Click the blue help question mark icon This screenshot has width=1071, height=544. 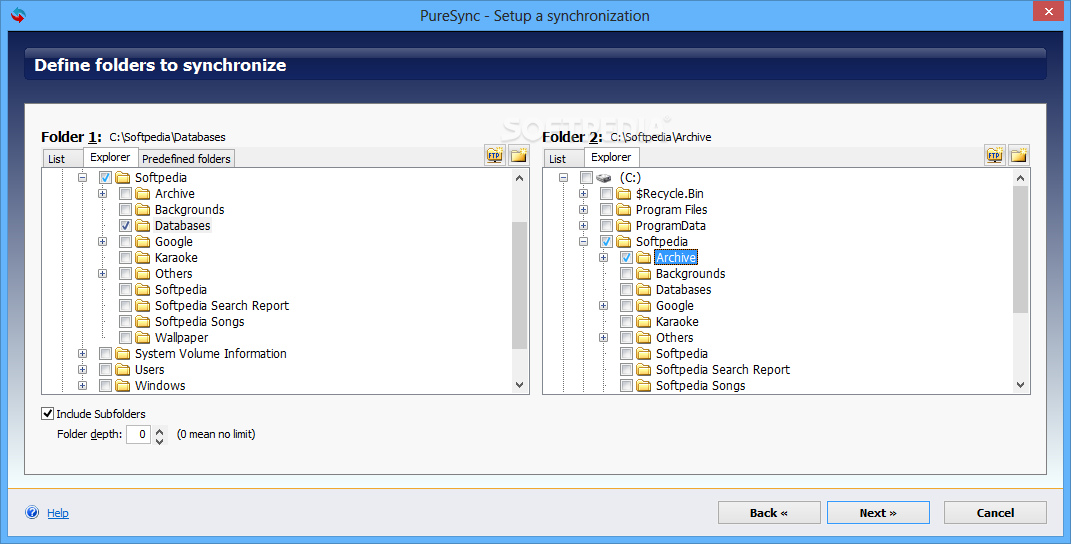tap(32, 513)
